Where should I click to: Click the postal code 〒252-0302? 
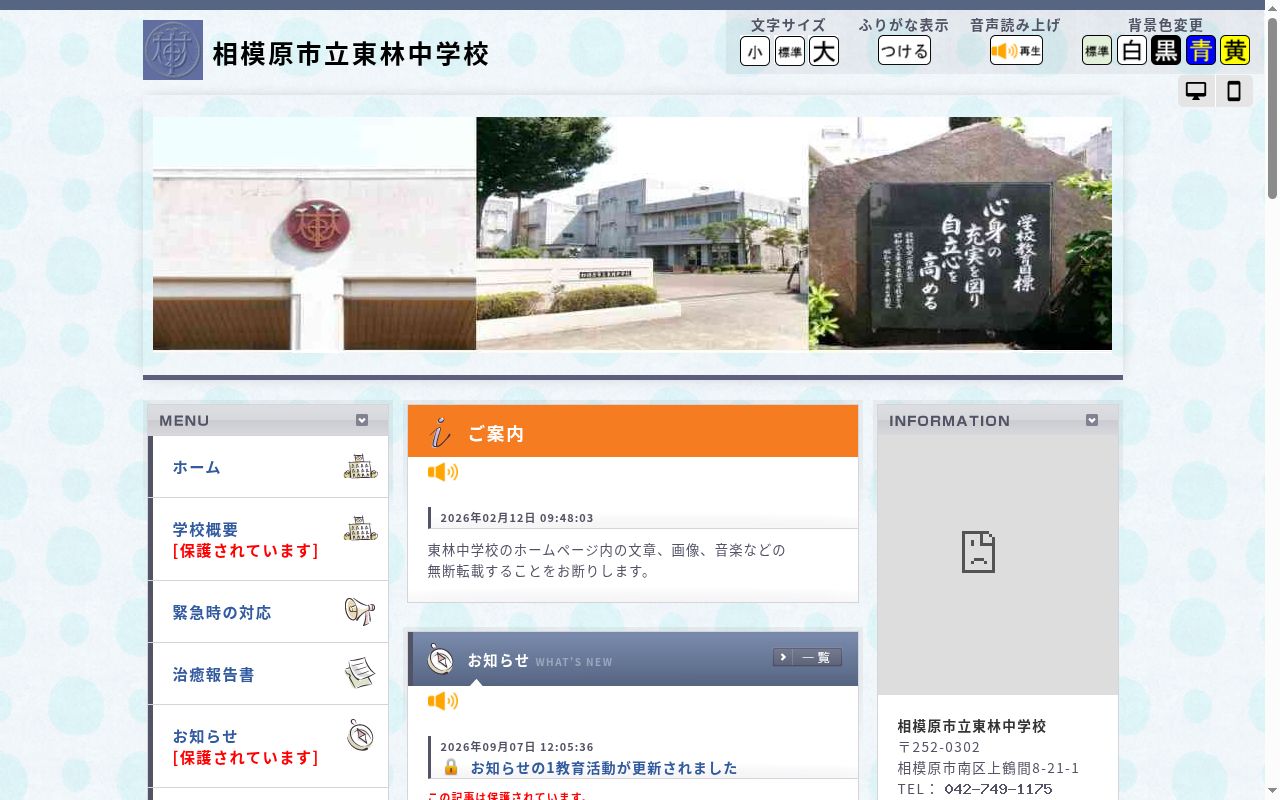point(939,747)
